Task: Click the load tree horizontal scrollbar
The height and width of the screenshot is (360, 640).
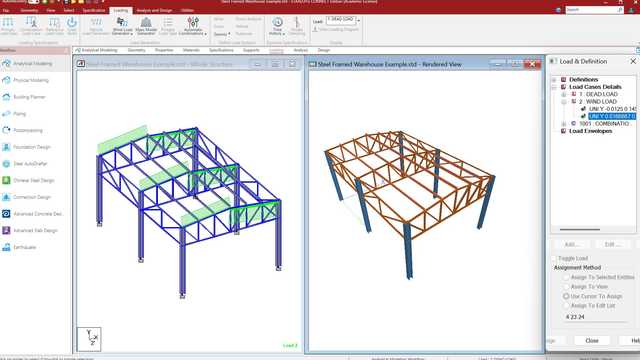Action: pyautogui.click(x=580, y=229)
